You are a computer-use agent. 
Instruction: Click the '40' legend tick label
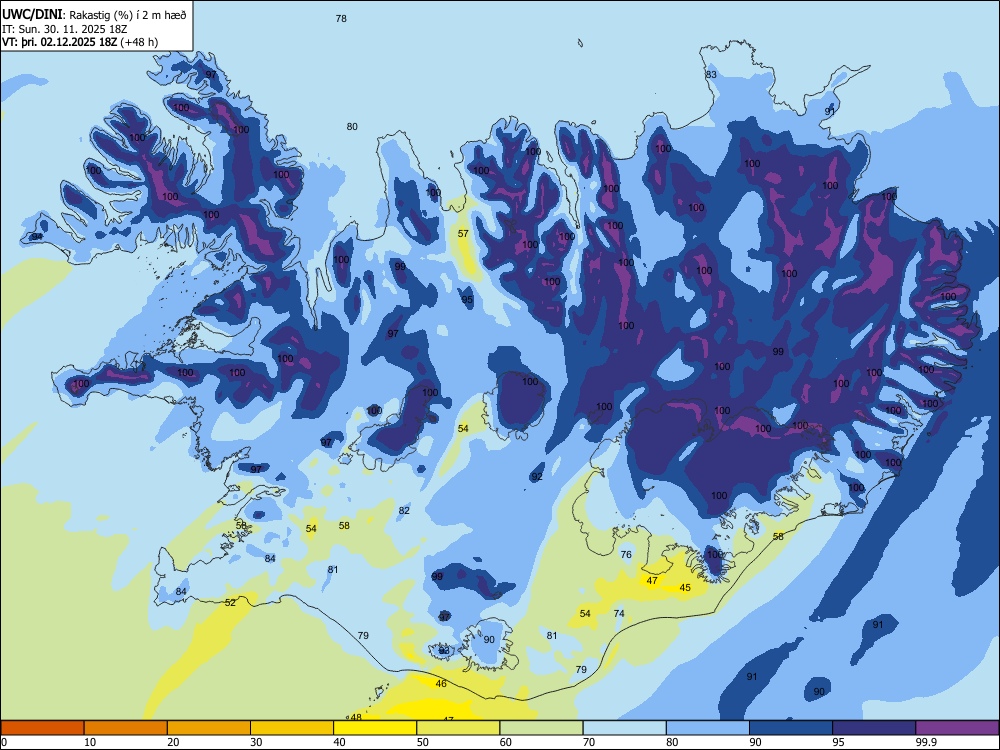[x=340, y=742]
